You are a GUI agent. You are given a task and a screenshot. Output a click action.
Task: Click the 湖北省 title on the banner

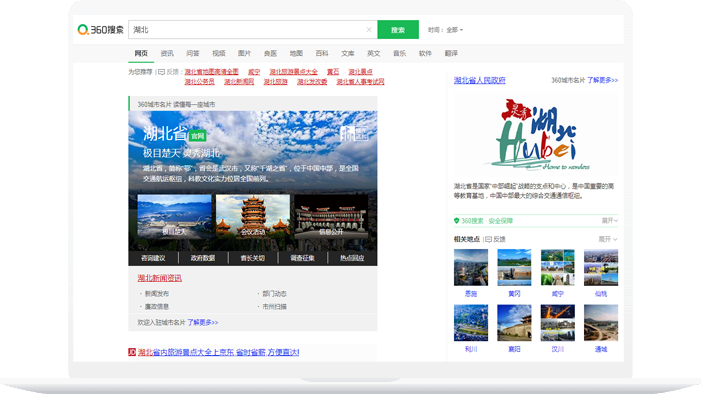[165, 134]
